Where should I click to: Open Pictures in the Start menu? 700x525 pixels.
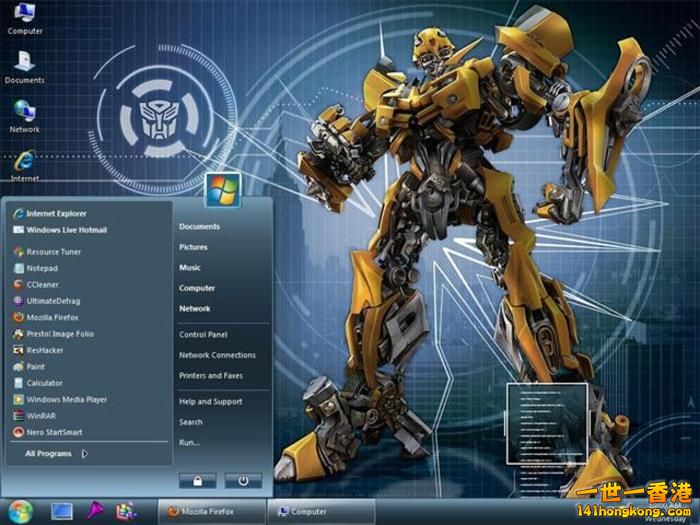point(193,247)
